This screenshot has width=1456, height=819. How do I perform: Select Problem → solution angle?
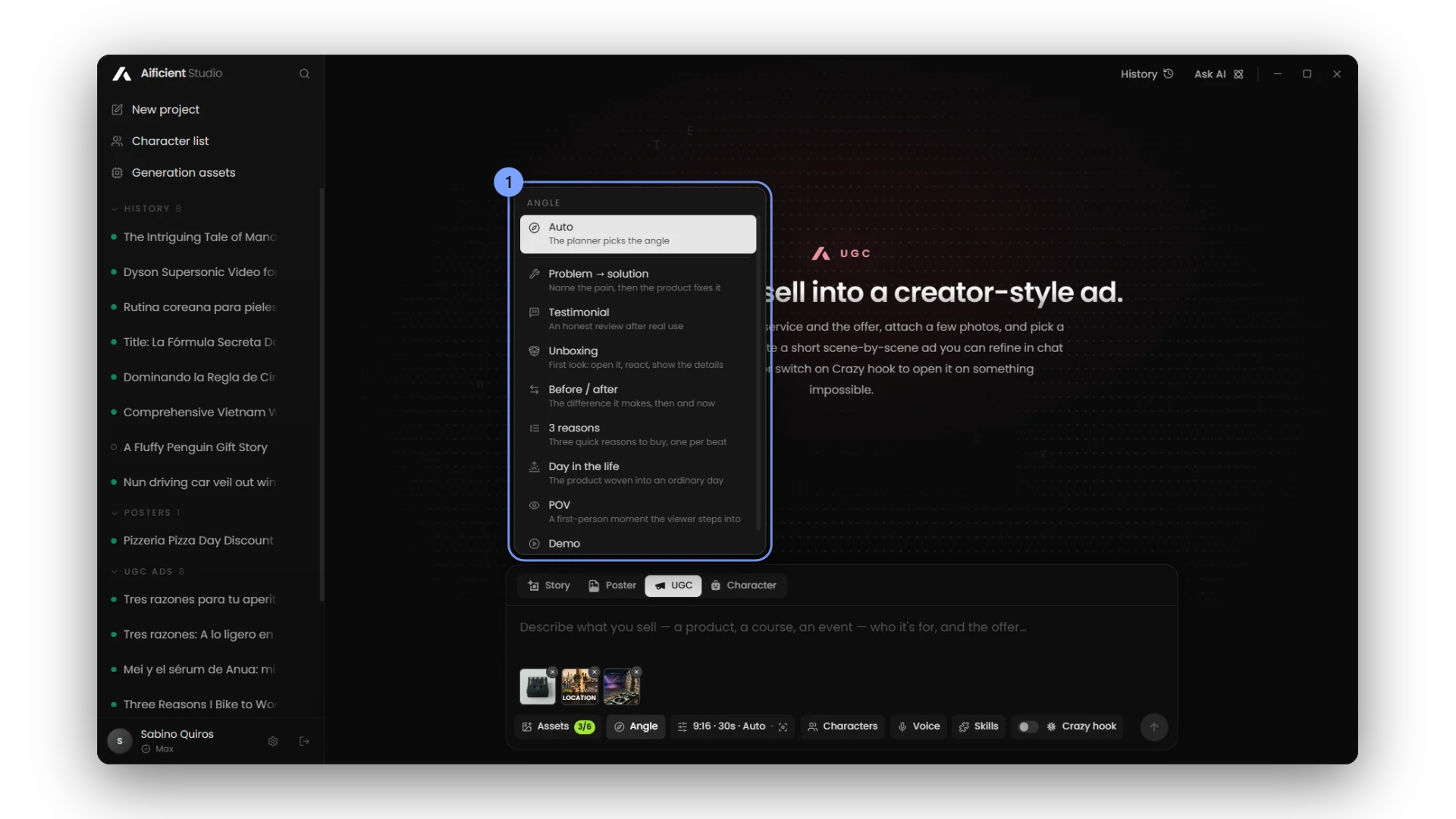[x=638, y=280]
